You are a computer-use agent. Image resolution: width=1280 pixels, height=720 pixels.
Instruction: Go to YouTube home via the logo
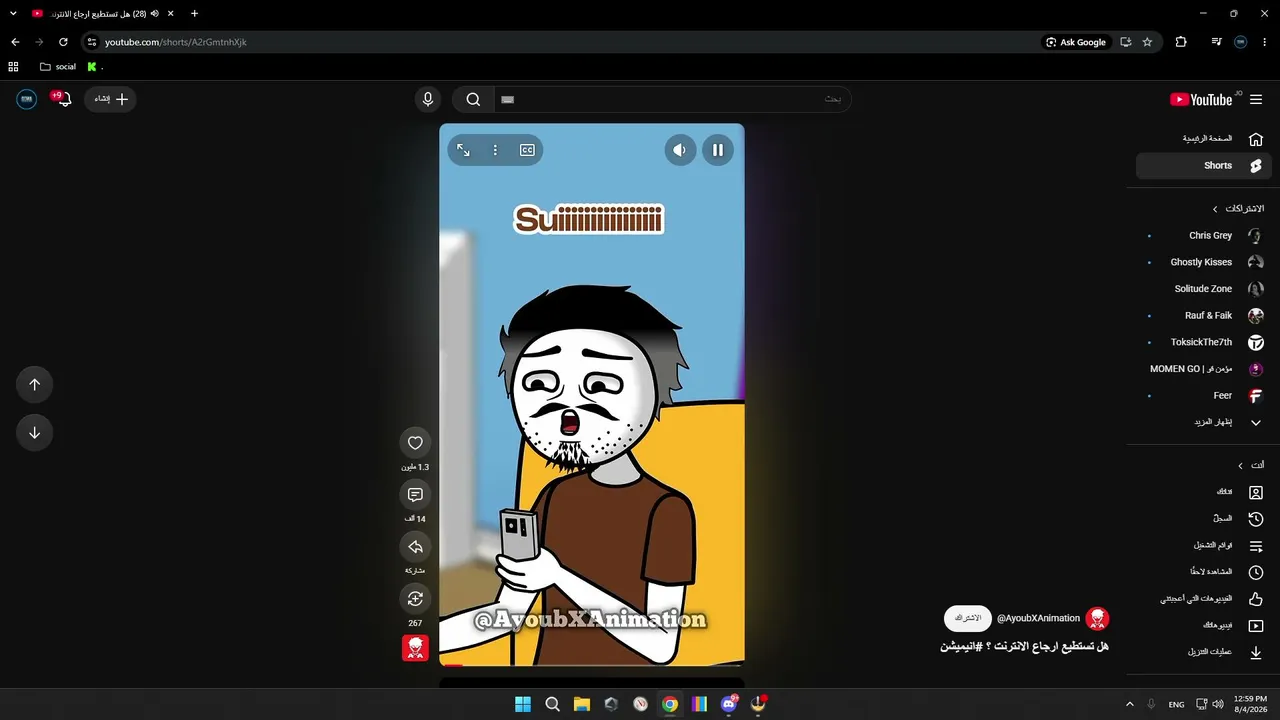[x=1201, y=99]
